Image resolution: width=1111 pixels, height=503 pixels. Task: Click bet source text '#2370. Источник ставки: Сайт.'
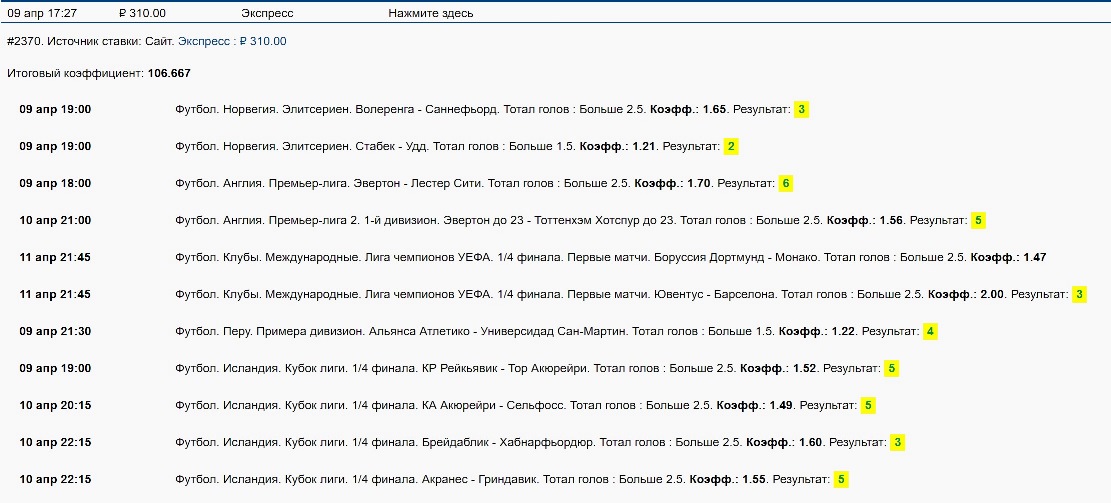click(91, 42)
